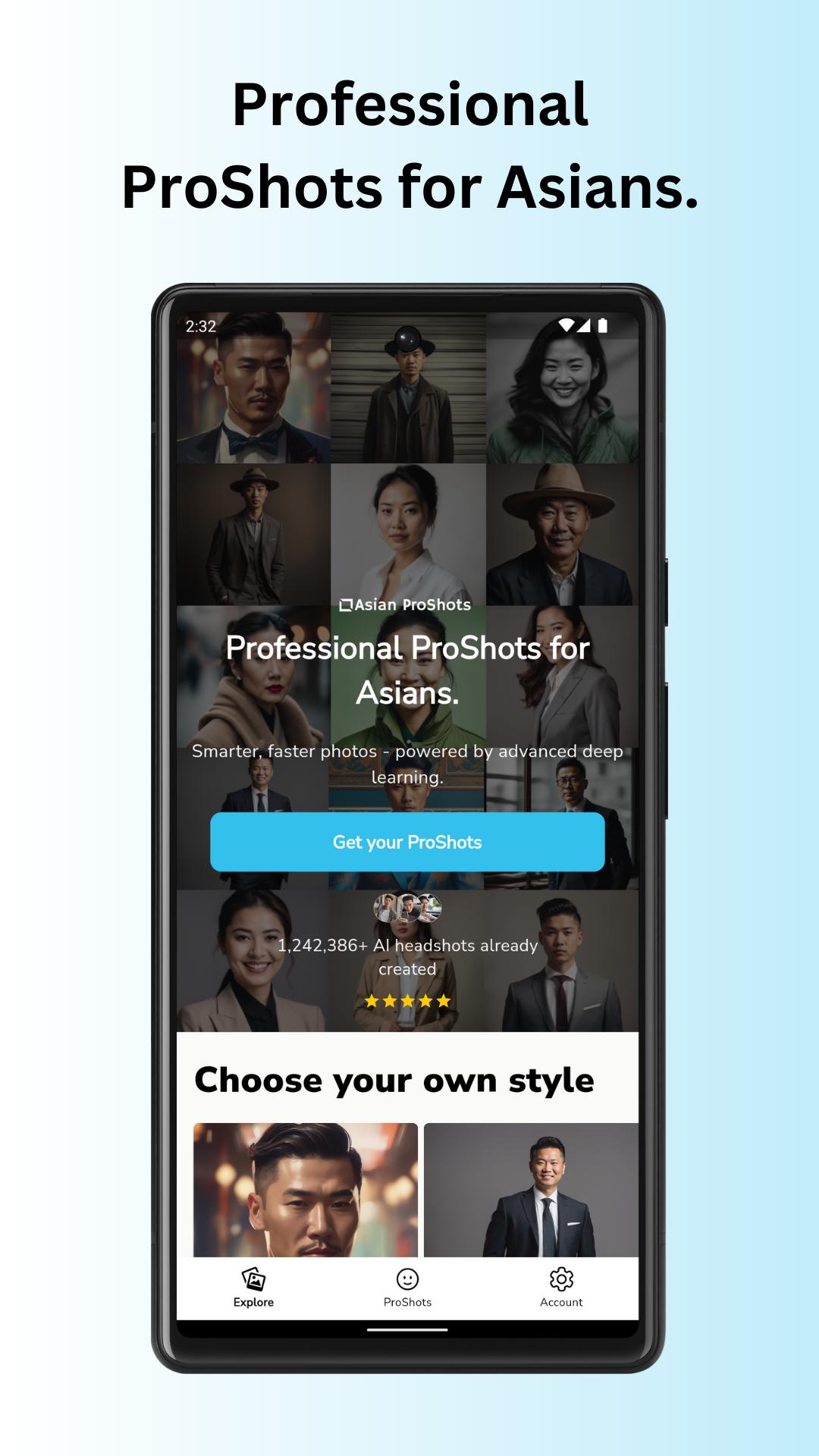Tap the Wi-Fi status icon
This screenshot has height=1456, width=819.
pos(566,325)
